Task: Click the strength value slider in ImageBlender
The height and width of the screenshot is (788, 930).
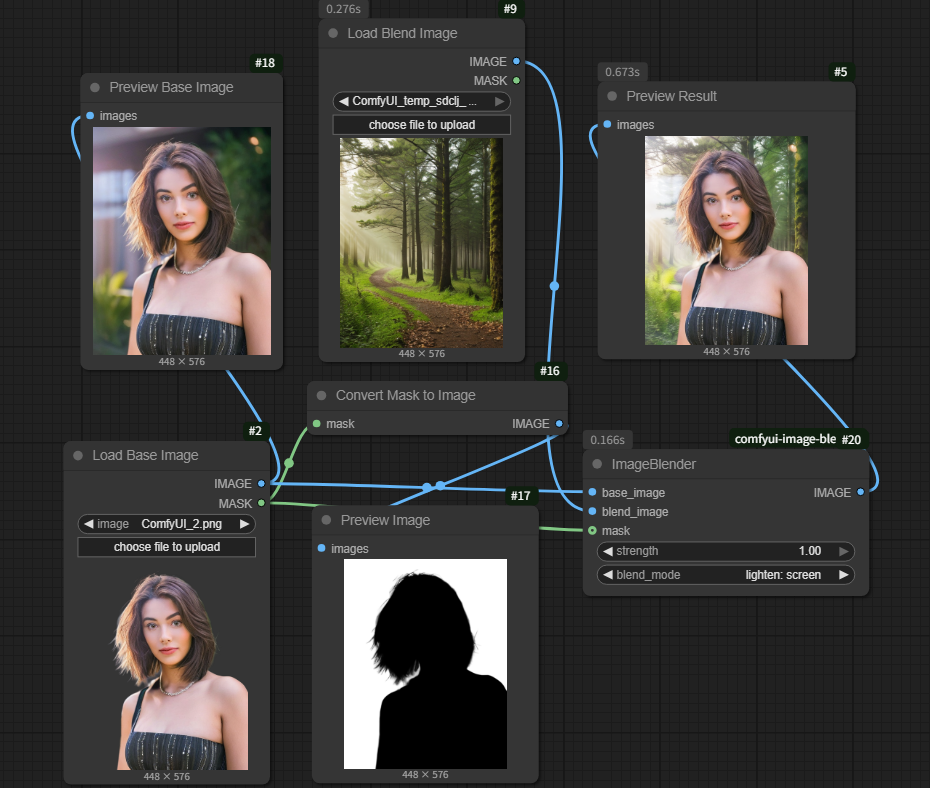Action: pyautogui.click(x=725, y=551)
